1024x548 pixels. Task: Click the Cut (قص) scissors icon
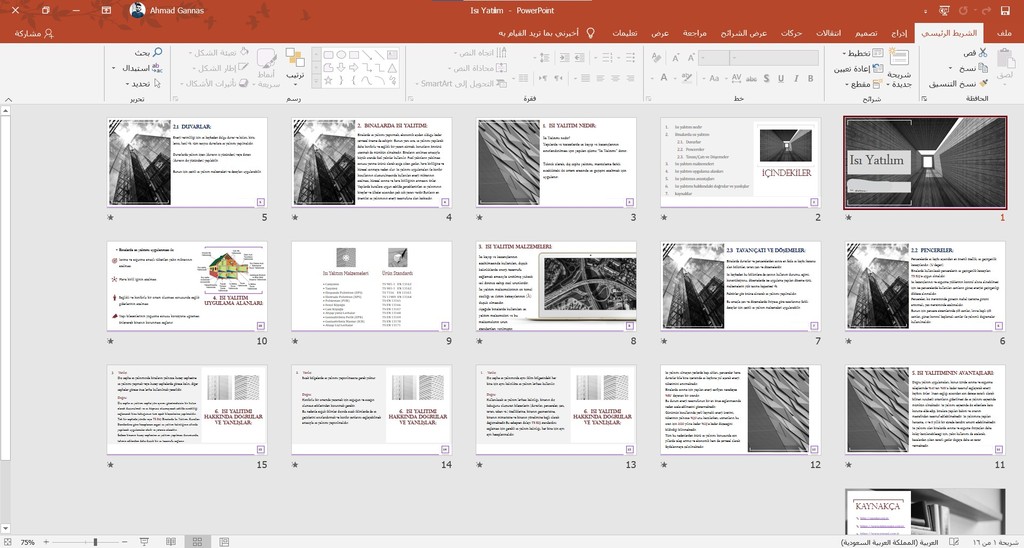[982, 52]
